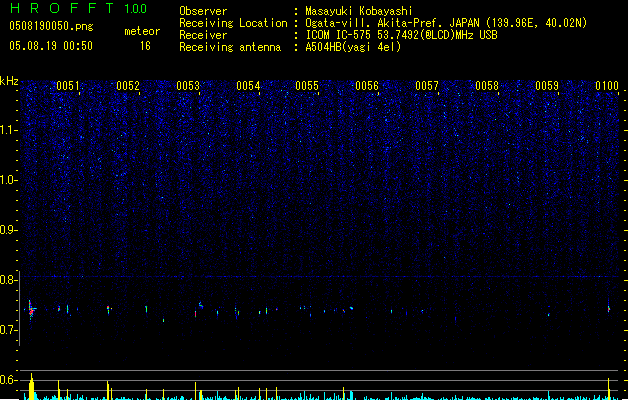629x400 pixels.
Task: Click the HROFFT 1.0.0 title text
Action: tap(78, 8)
